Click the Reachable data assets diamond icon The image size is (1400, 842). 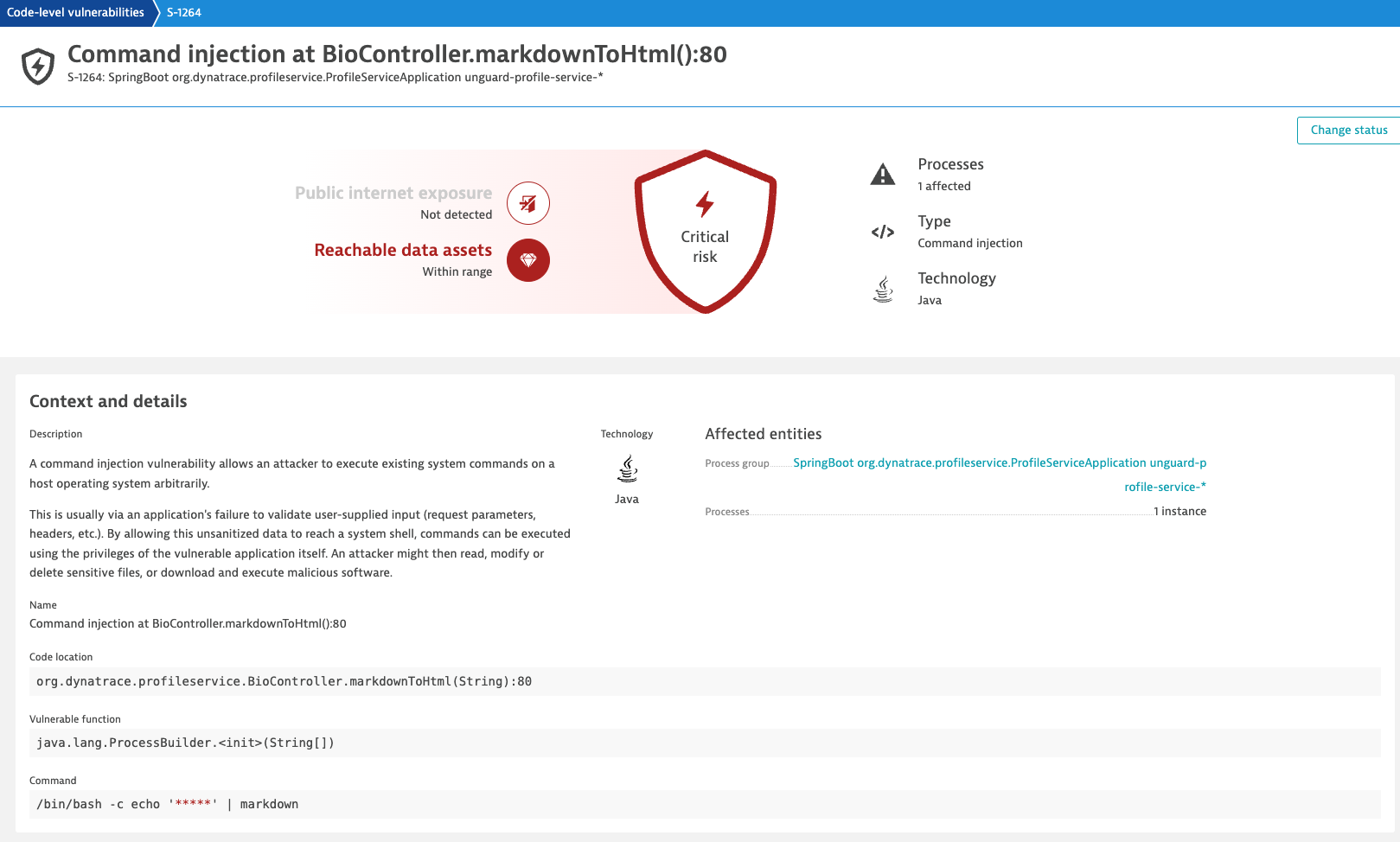click(x=528, y=260)
